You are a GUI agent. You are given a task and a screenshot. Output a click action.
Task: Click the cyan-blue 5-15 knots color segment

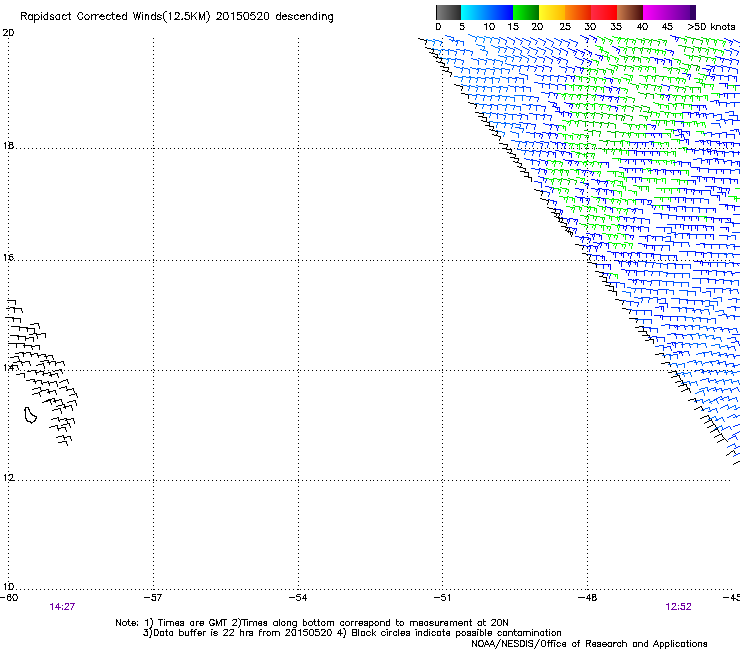click(487, 12)
